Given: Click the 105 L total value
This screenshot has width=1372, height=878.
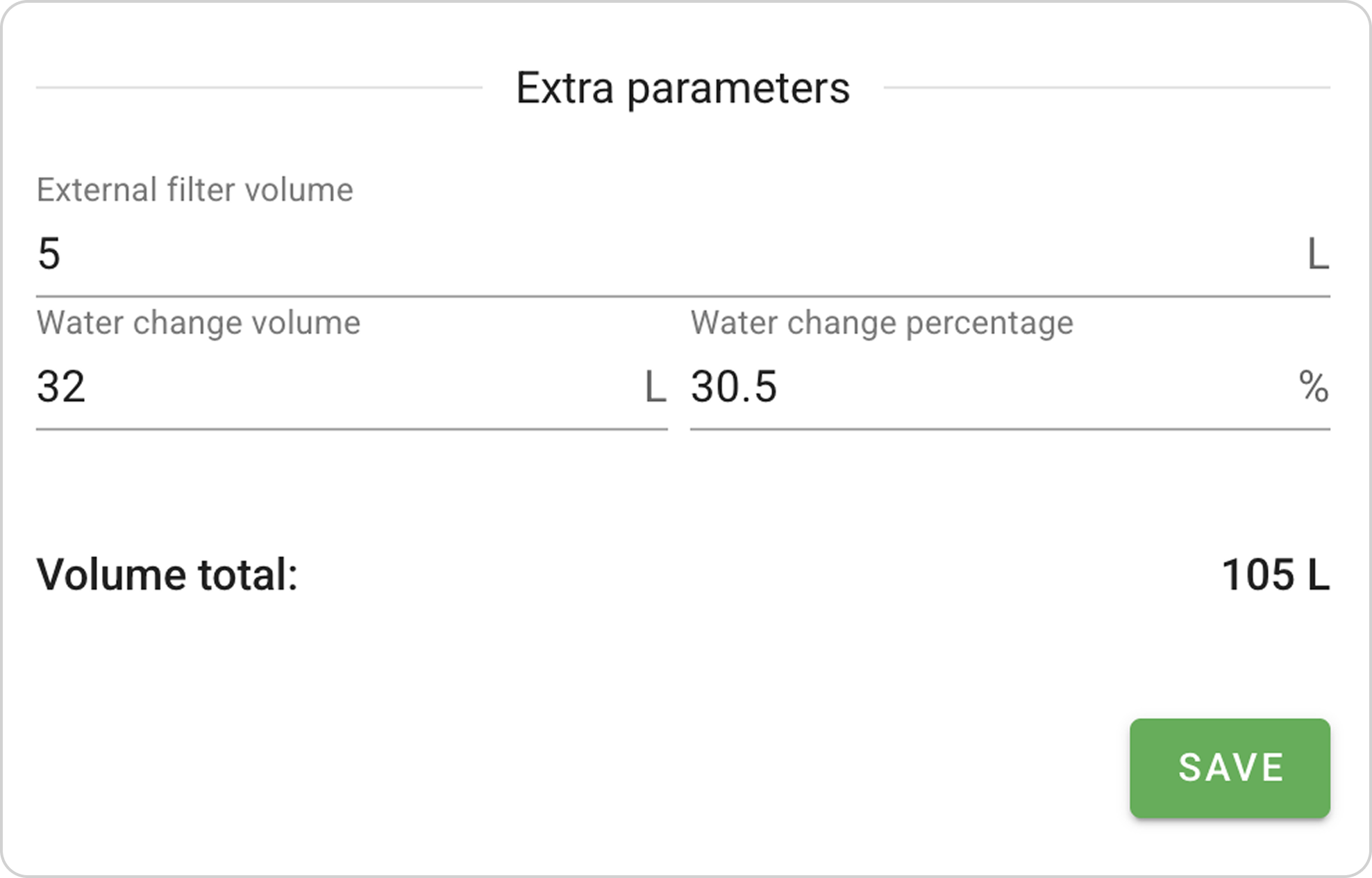Looking at the screenshot, I should [1275, 575].
